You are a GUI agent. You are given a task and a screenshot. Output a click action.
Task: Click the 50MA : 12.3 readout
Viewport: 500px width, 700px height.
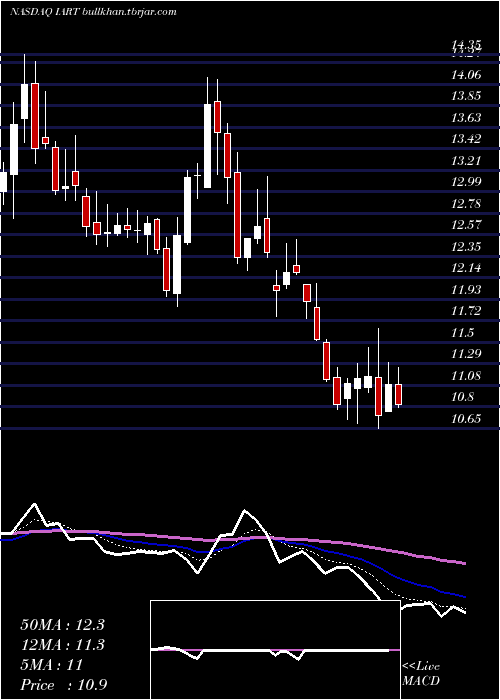pos(62,625)
